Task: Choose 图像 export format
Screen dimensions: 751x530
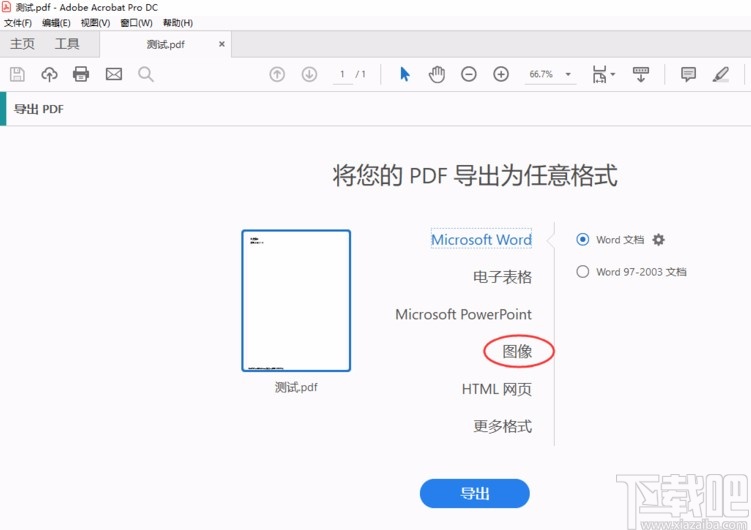Action: (x=517, y=351)
